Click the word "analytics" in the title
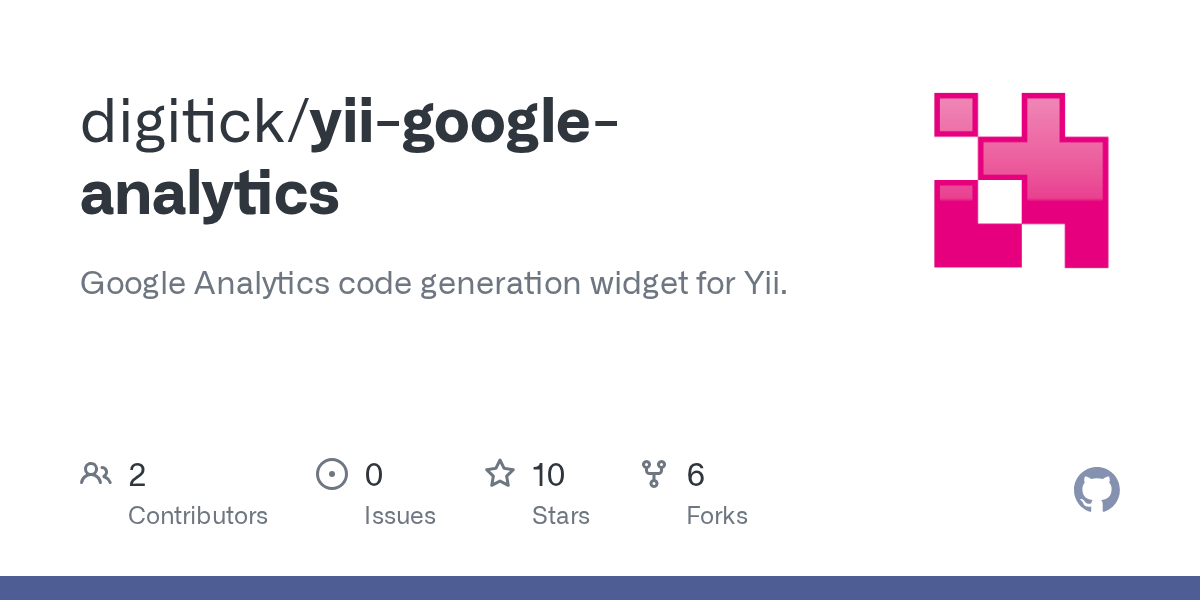 tap(210, 194)
